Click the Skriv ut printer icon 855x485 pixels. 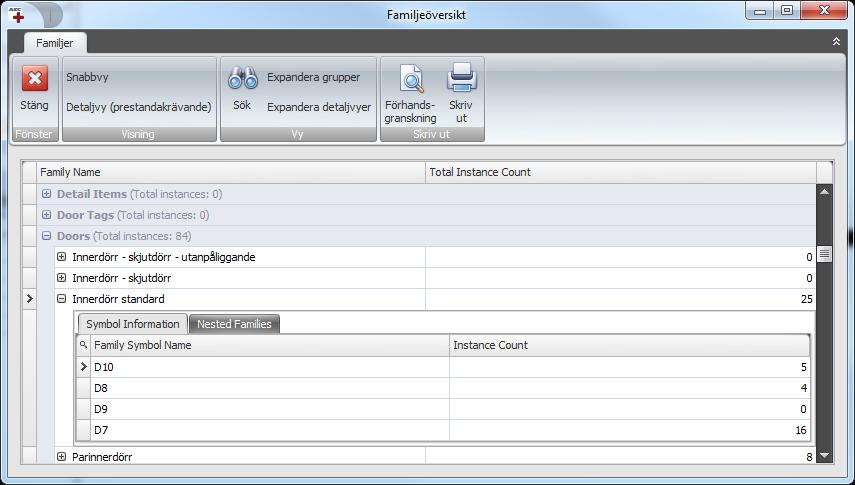click(x=462, y=77)
